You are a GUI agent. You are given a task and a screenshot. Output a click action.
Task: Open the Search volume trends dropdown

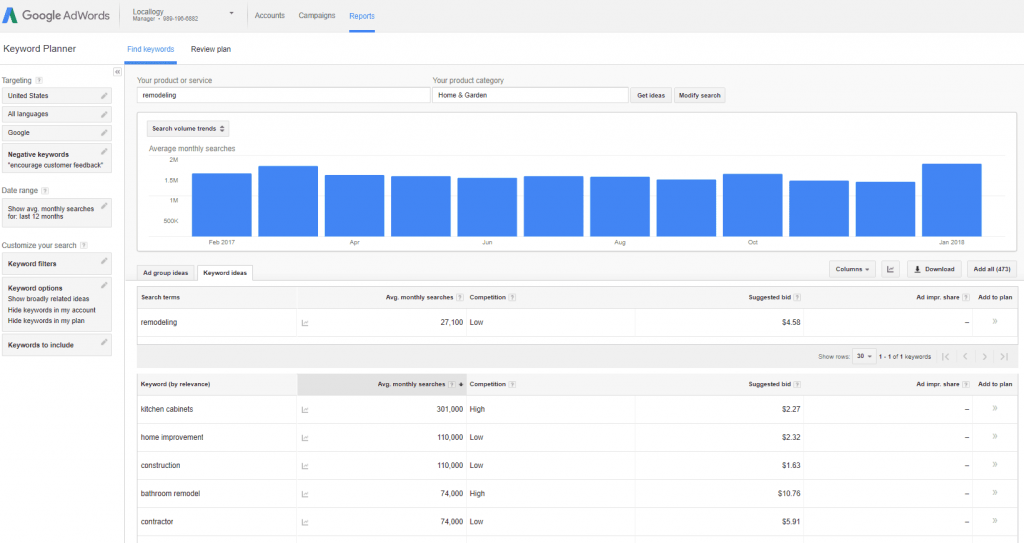pyautogui.click(x=188, y=128)
